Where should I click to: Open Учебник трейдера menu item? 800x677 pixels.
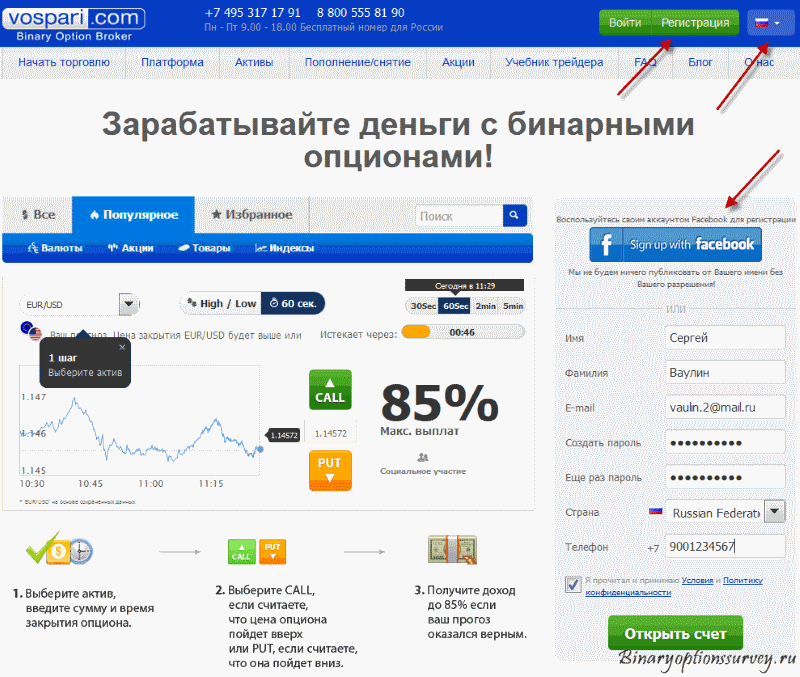click(554, 62)
